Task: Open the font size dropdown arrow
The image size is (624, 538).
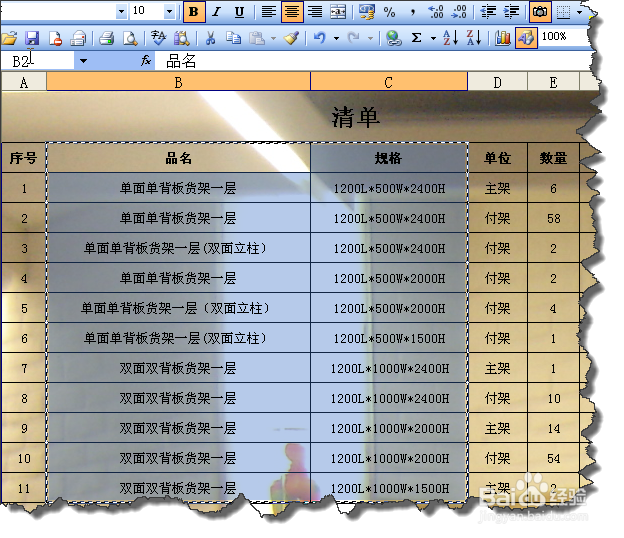Action: pos(169,11)
